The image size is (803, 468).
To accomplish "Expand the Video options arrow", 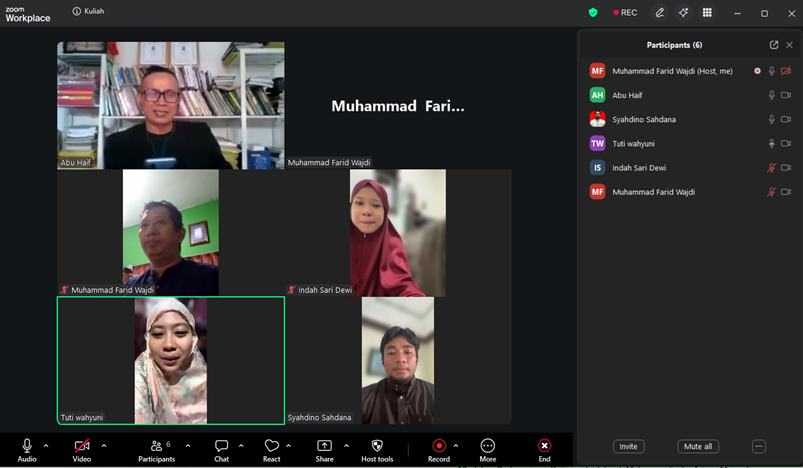I will click(x=104, y=446).
